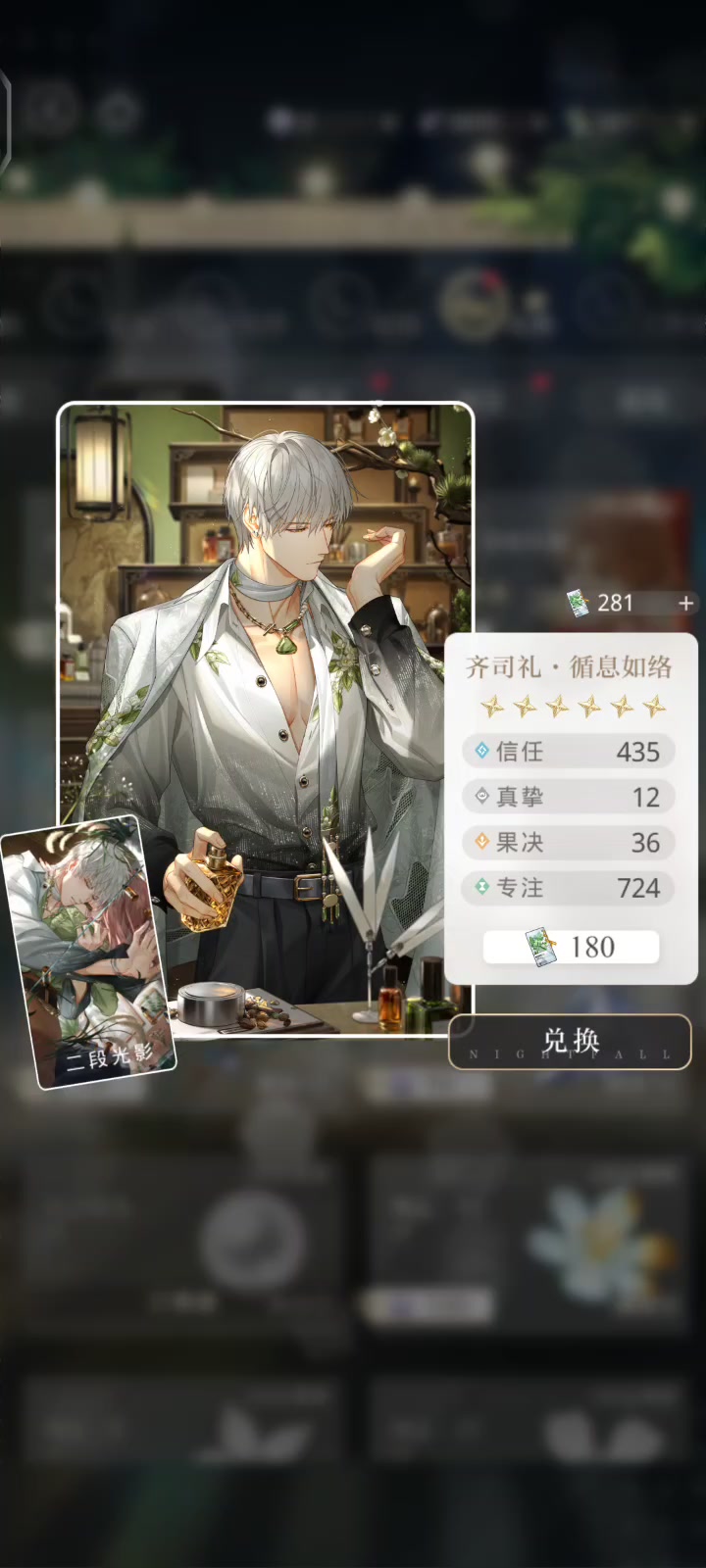This screenshot has height=1568, width=706.
Task: Tap the last gold star of the rarity row
Action: [x=654, y=706]
